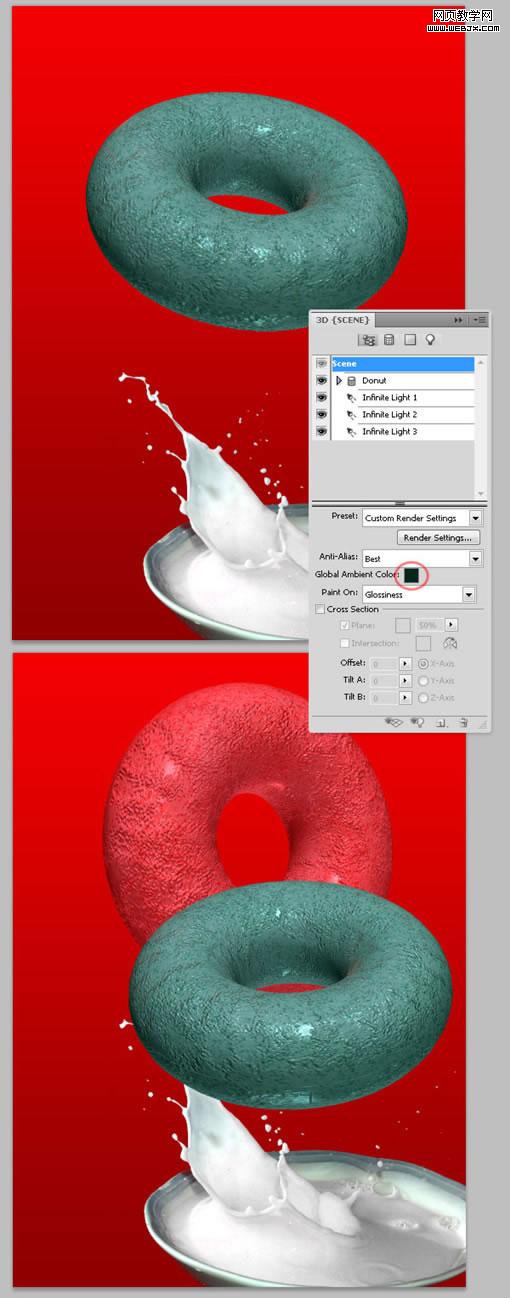Viewport: 510px width, 1298px height.
Task: Select the filter by lights bulb icon
Action: pos(430,340)
